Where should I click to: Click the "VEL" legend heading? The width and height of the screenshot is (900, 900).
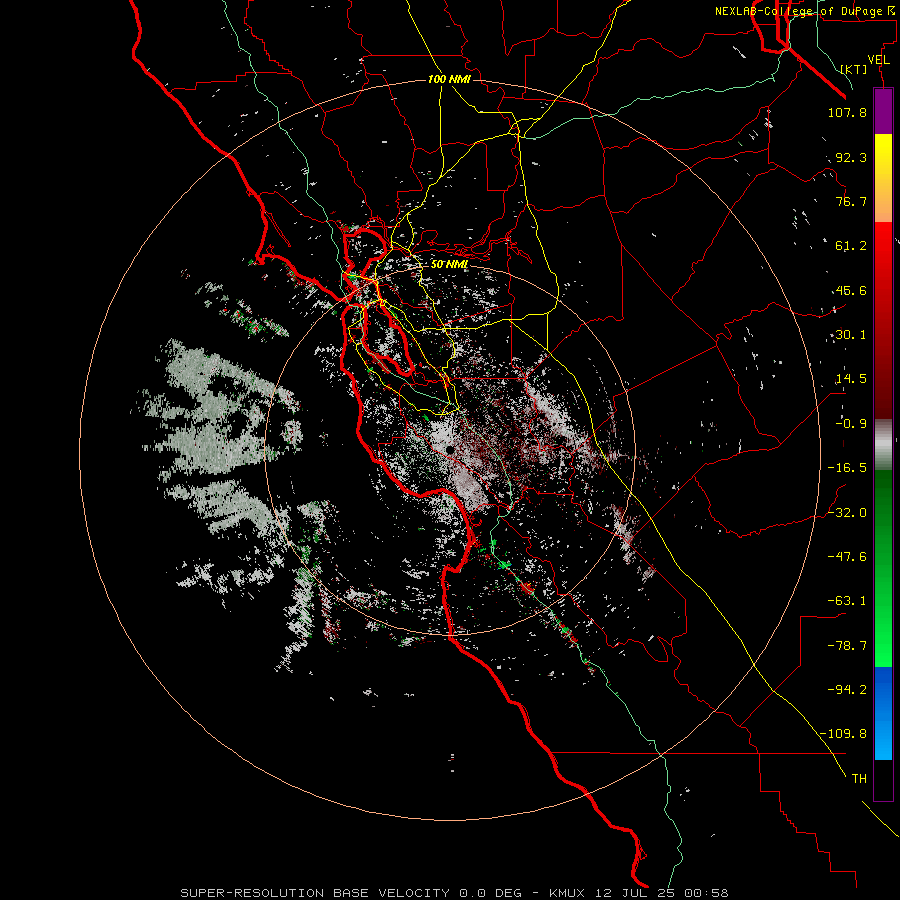click(878, 60)
